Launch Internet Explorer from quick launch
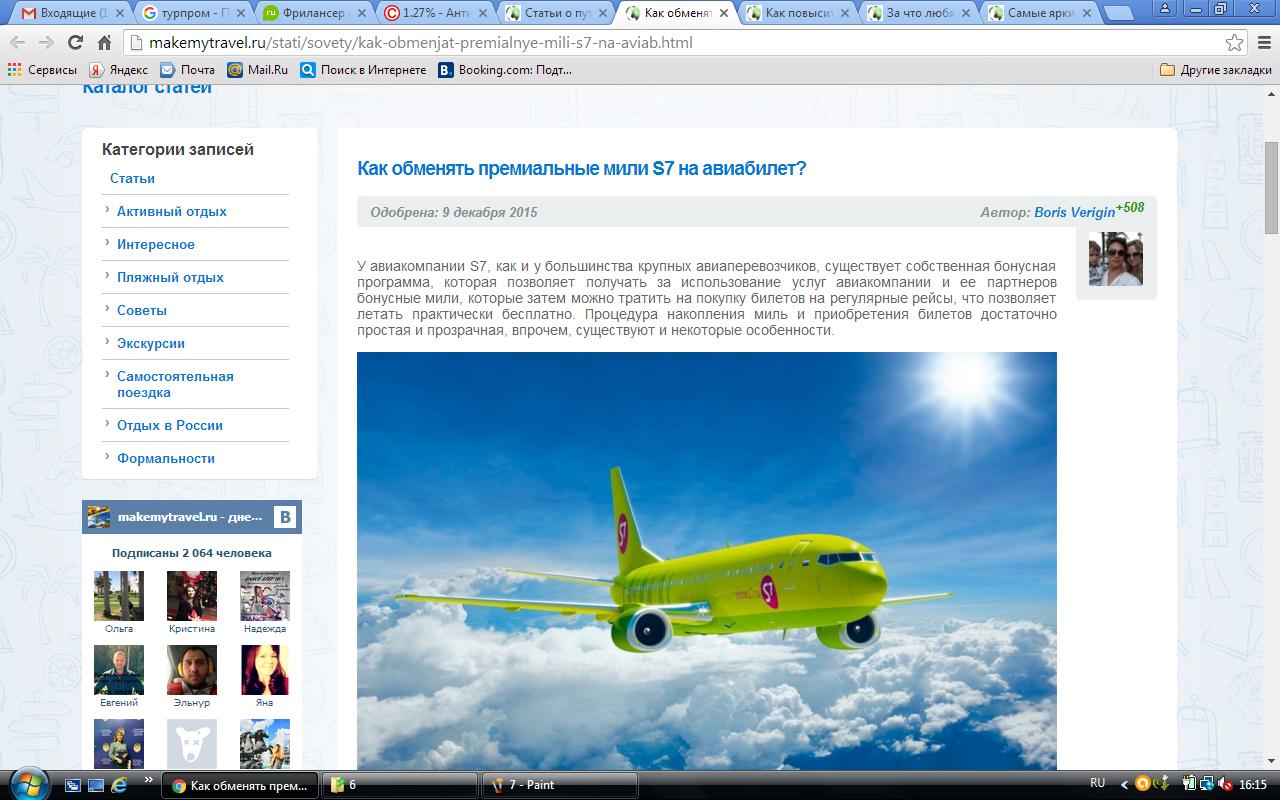This screenshot has width=1280, height=800. click(x=119, y=785)
